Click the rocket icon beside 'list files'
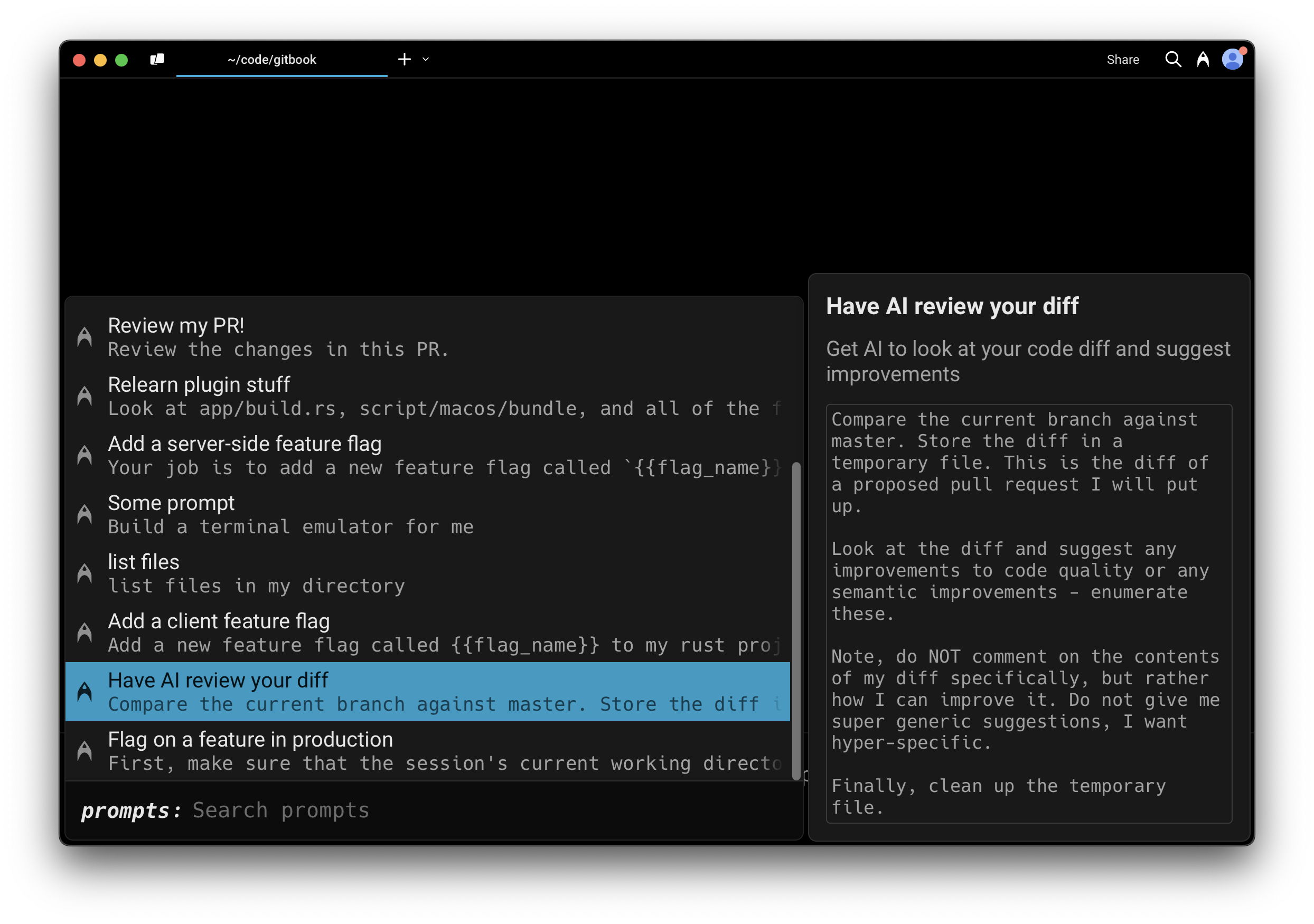This screenshot has height=924, width=1314. pyautogui.click(x=84, y=573)
